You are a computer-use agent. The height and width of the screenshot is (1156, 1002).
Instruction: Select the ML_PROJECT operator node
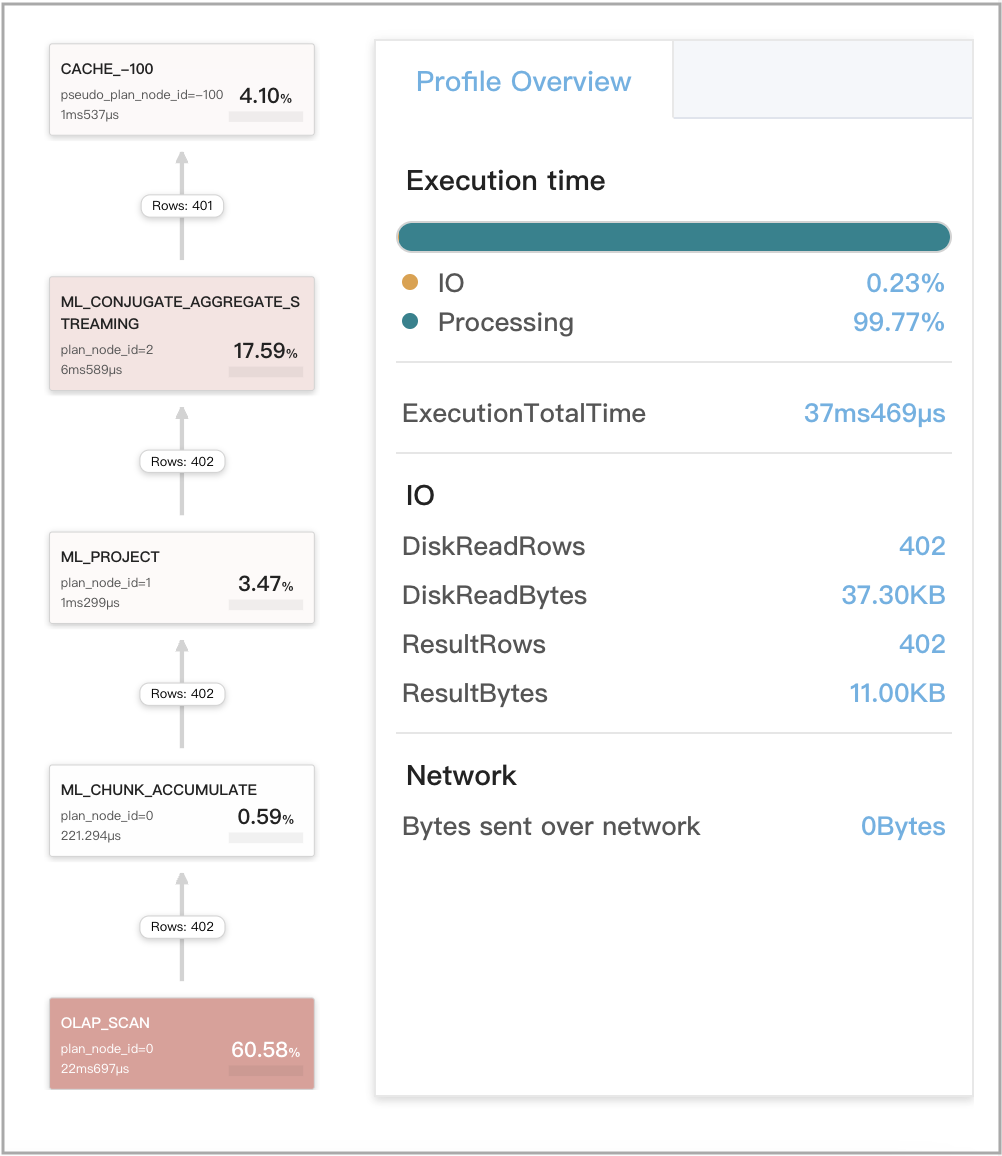[x=181, y=577]
